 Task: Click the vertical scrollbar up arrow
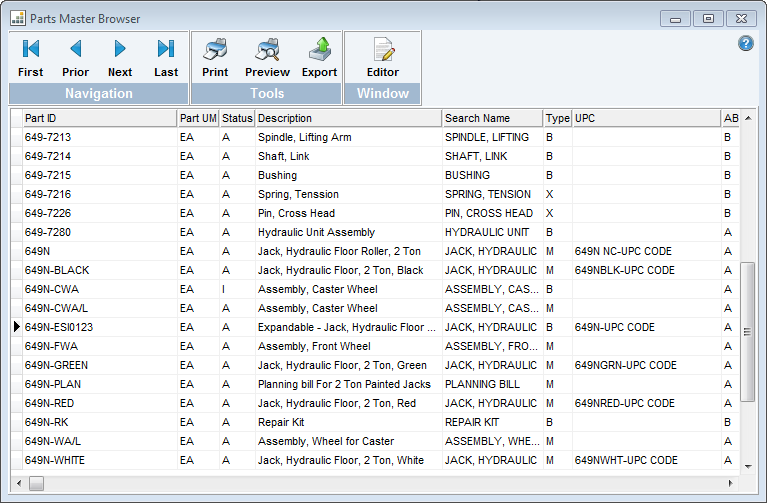pos(748,118)
